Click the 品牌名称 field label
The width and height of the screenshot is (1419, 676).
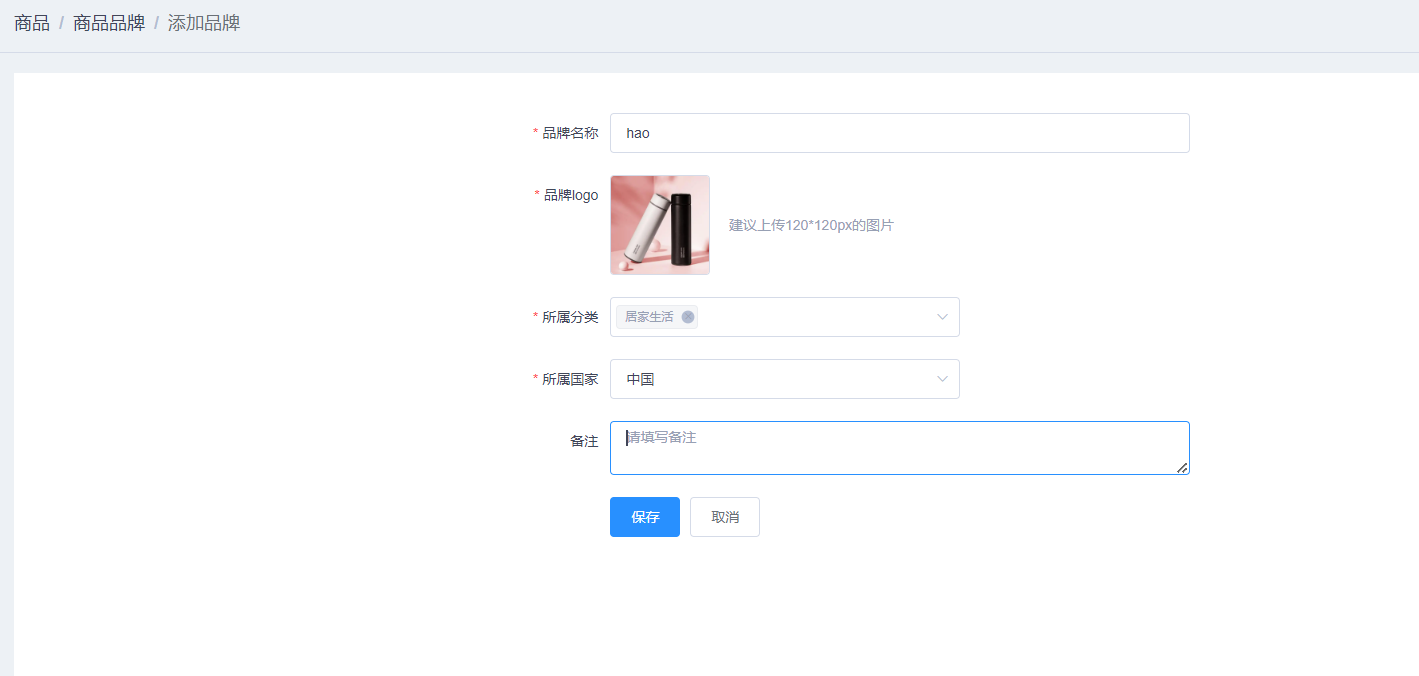570,133
